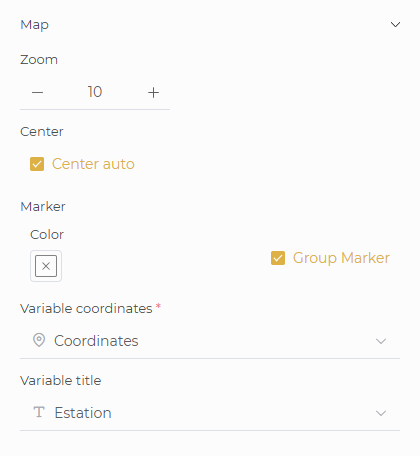Viewport: 420px width, 456px height.
Task: Click the Zoom label
Action: pyautogui.click(x=39, y=60)
